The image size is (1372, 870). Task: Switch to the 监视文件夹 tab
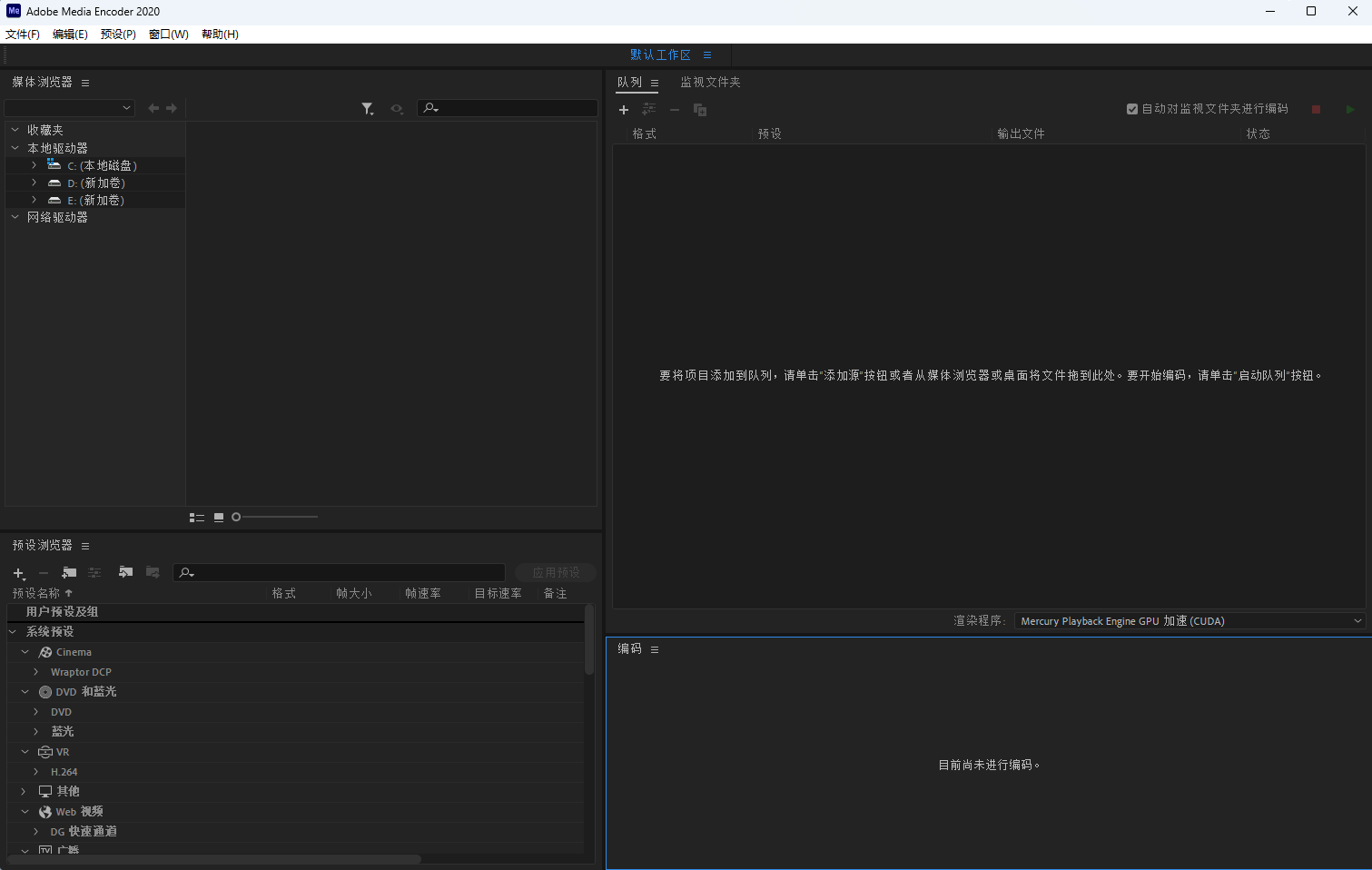tap(710, 82)
